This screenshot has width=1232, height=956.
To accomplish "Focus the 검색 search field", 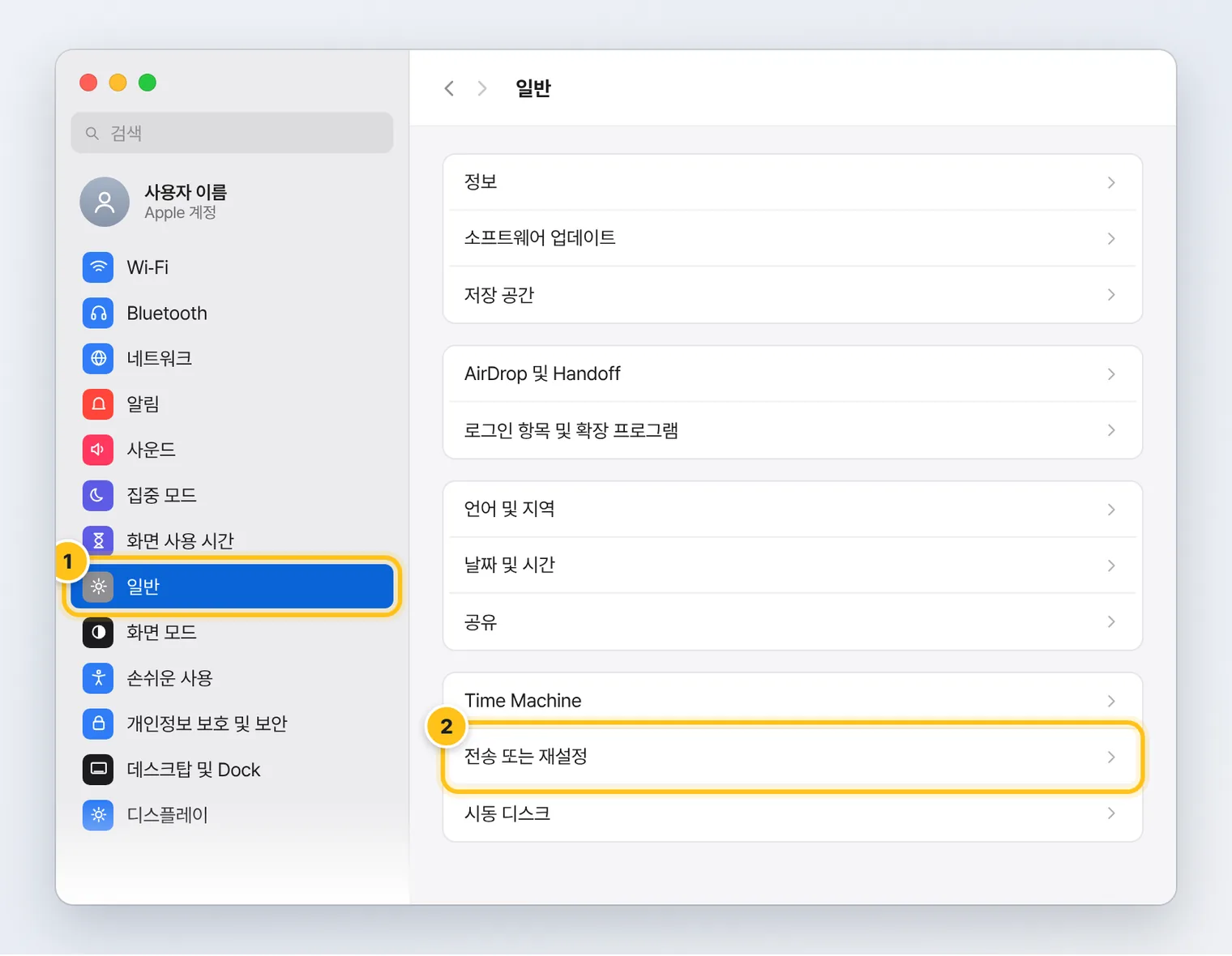I will pyautogui.click(x=232, y=133).
